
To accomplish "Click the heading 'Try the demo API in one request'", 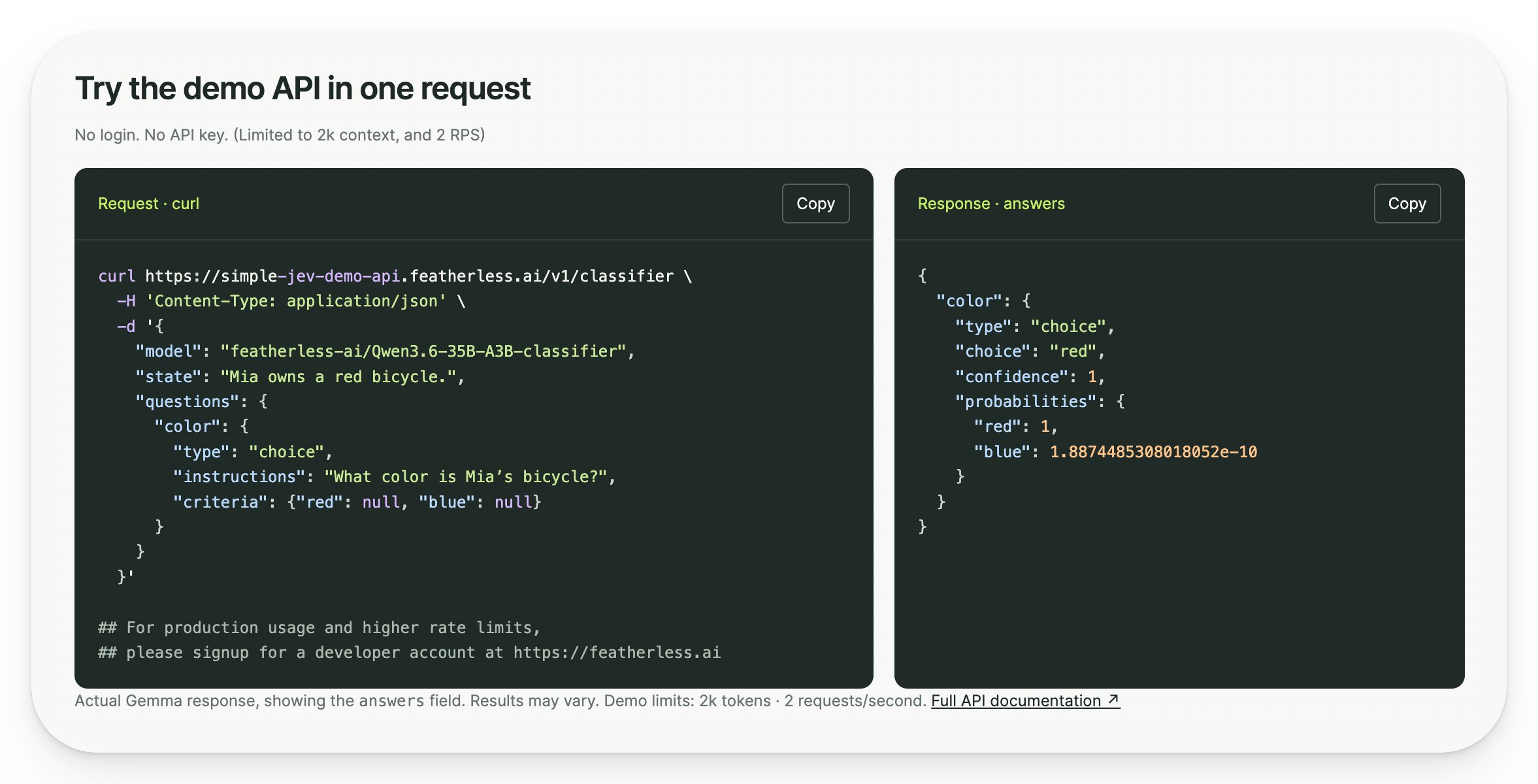I will click(x=303, y=88).
